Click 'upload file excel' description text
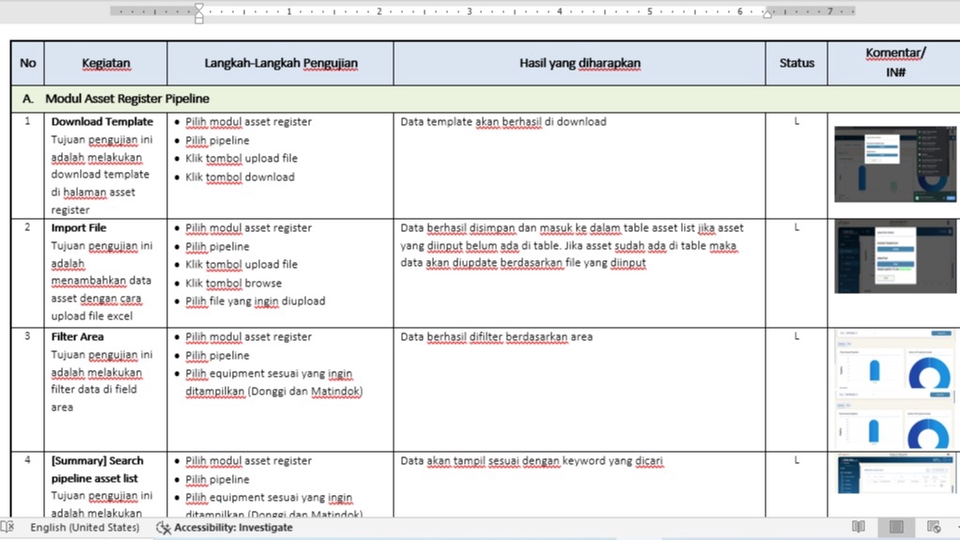Image resolution: width=960 pixels, height=540 pixels. coord(92,317)
